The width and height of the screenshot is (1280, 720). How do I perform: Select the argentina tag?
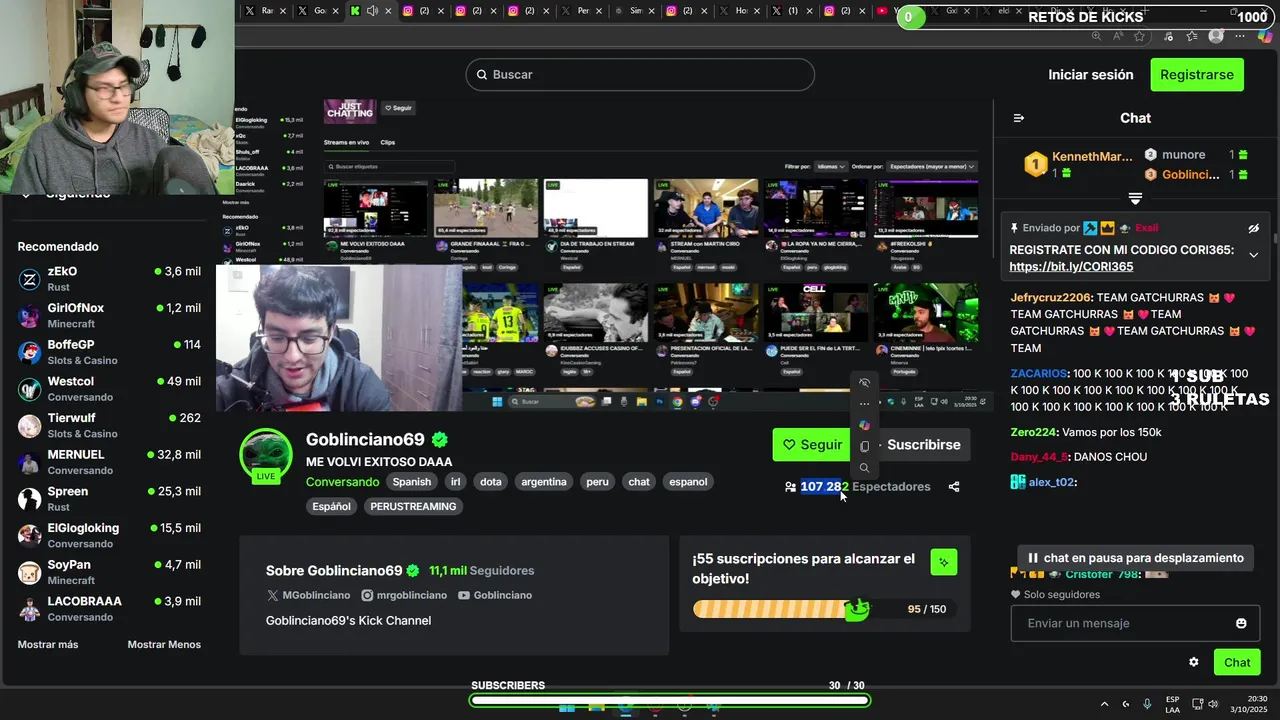544,482
